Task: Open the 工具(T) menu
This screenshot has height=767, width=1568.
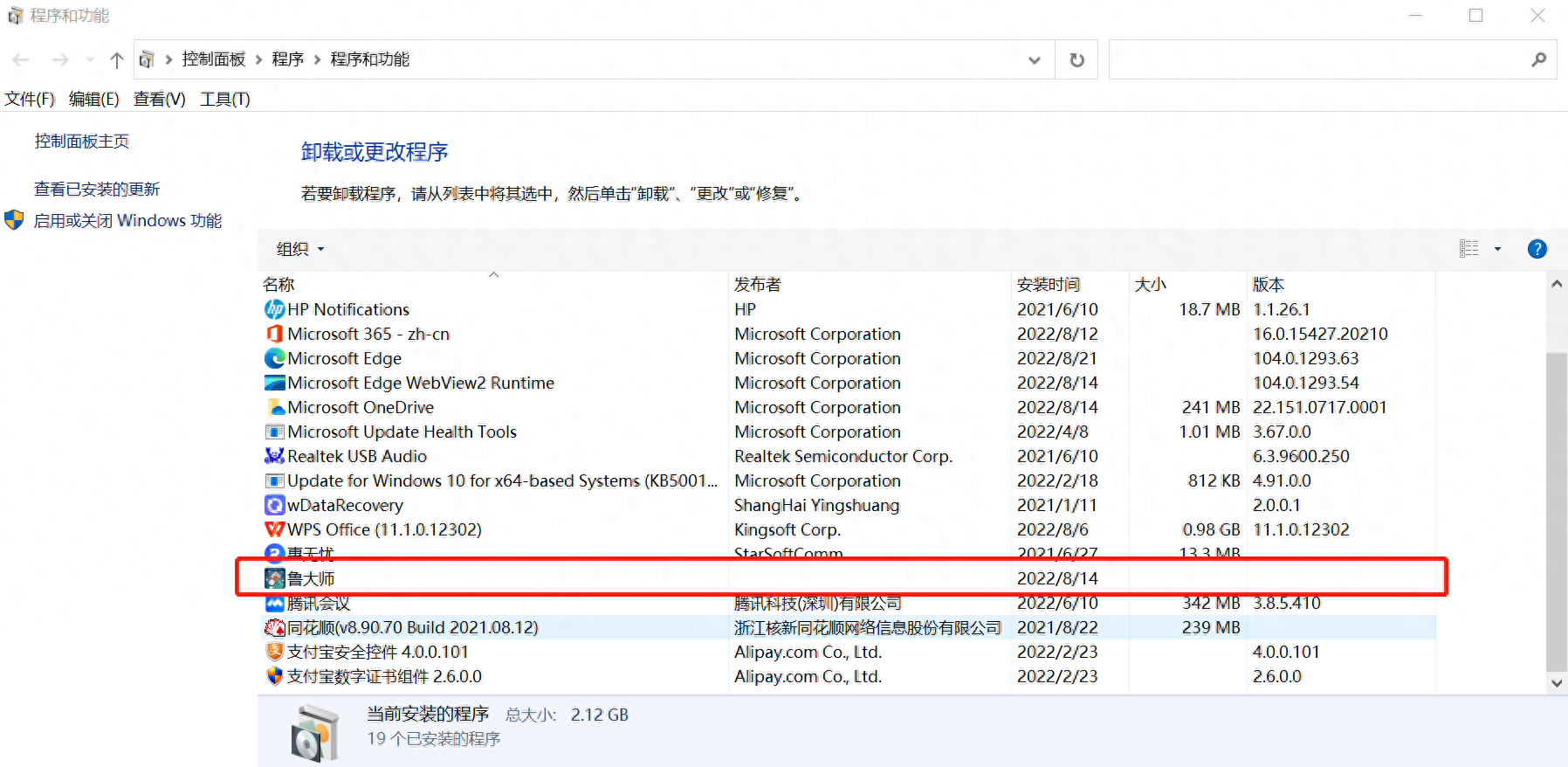Action: coord(224,99)
